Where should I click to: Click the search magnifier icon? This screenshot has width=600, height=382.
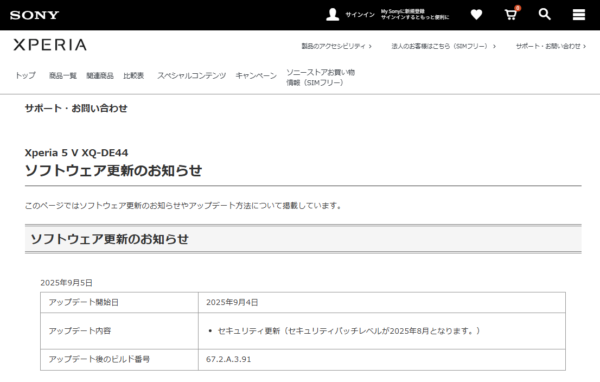pos(545,15)
